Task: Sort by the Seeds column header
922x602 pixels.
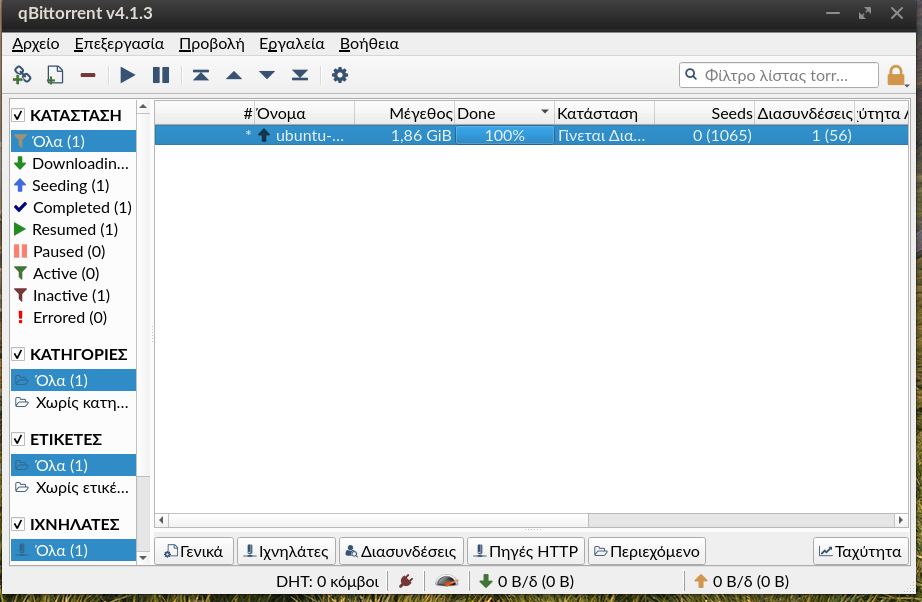Action: click(704, 113)
